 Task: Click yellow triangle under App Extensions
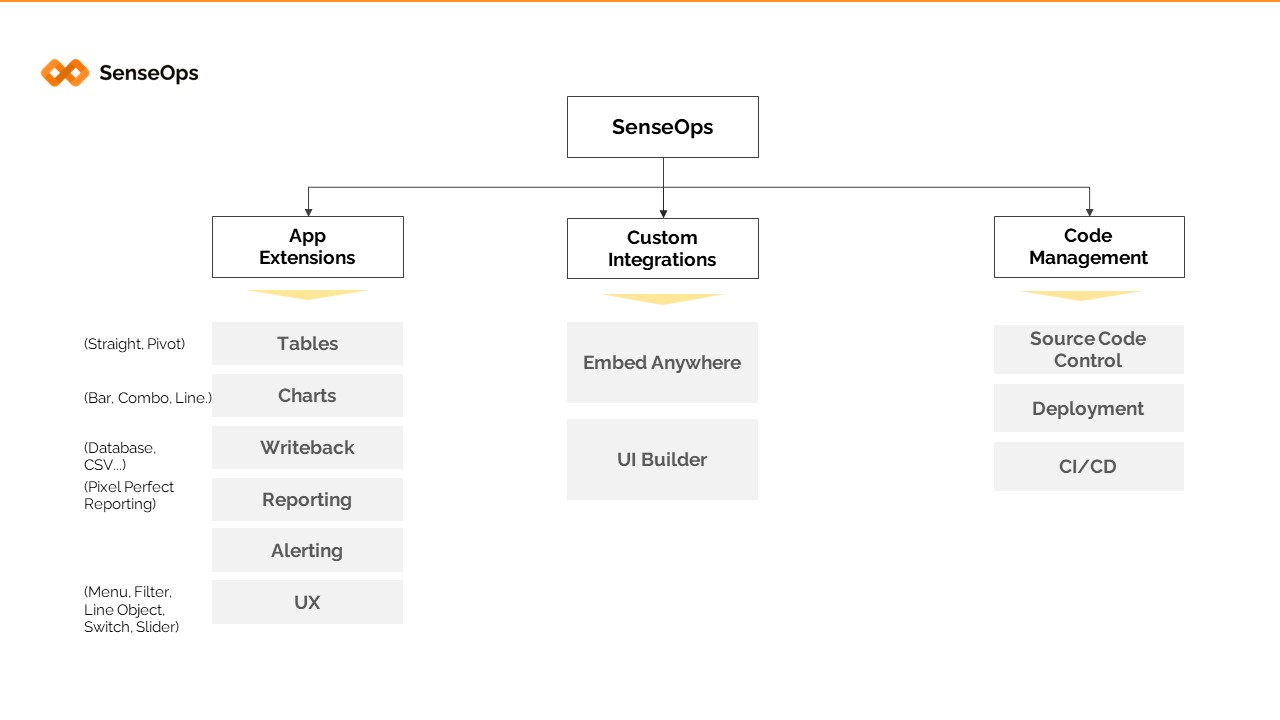pos(307,294)
